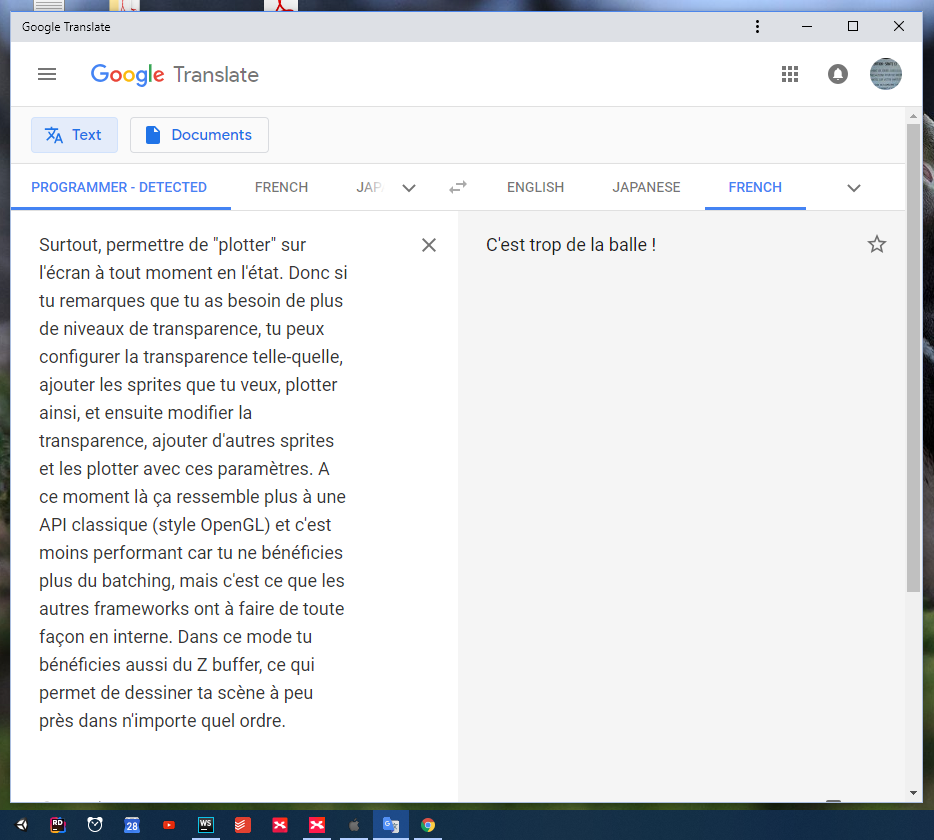Open the window's three-dot menu

pos(758,27)
